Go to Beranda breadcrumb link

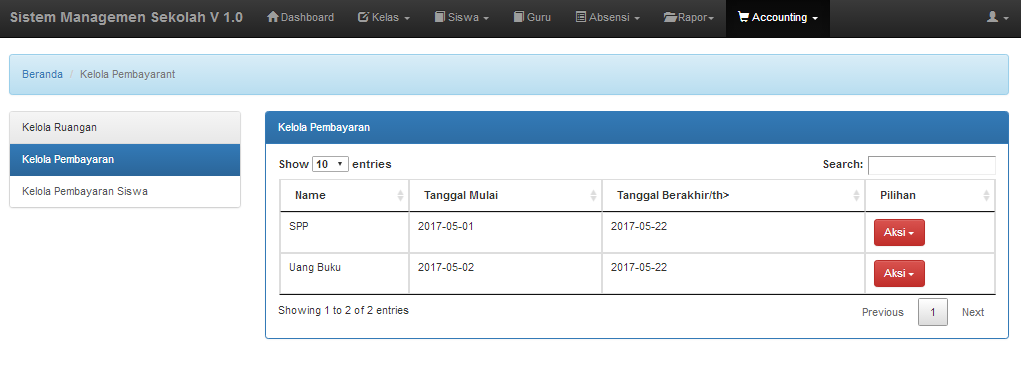(x=42, y=74)
